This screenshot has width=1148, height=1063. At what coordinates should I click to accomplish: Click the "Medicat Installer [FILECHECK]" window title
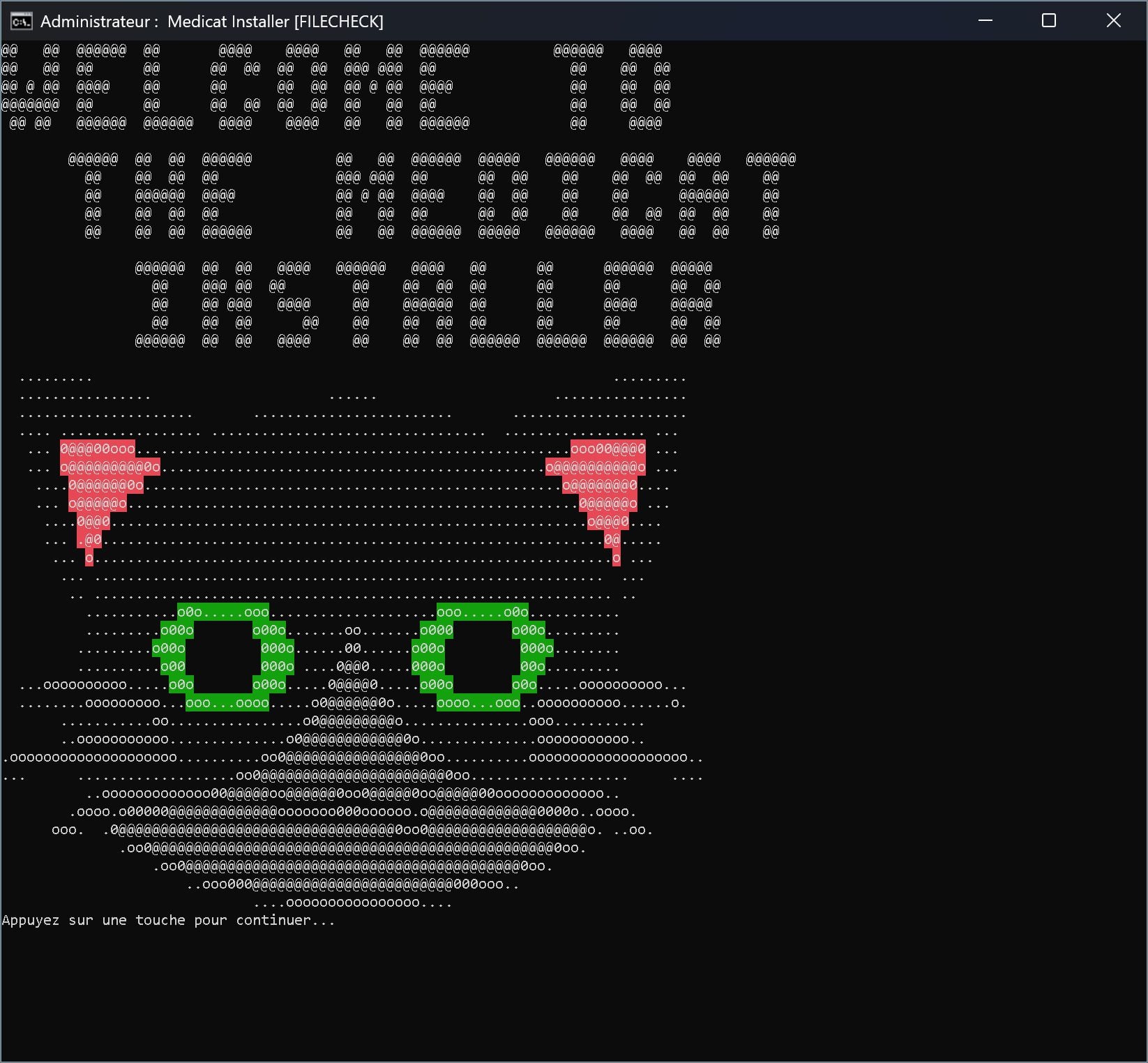pyautogui.click(x=275, y=22)
